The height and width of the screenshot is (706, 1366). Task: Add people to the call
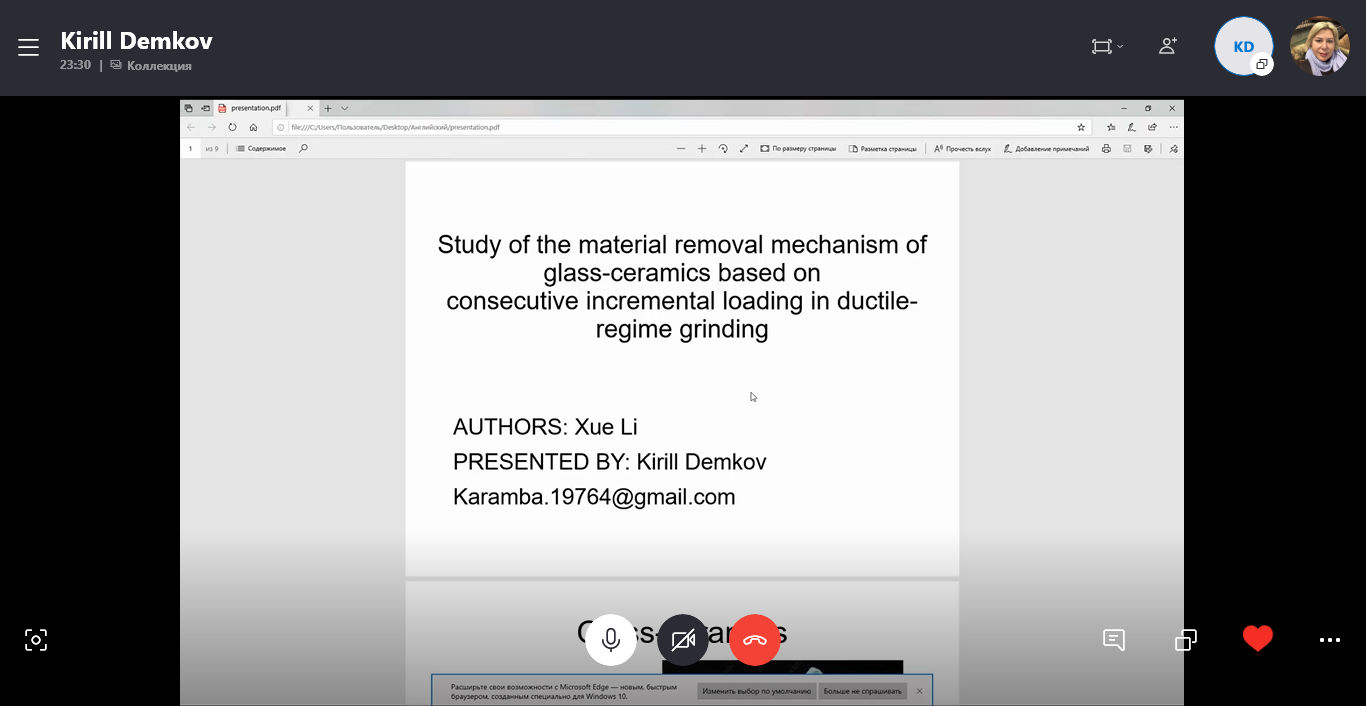[x=1167, y=46]
